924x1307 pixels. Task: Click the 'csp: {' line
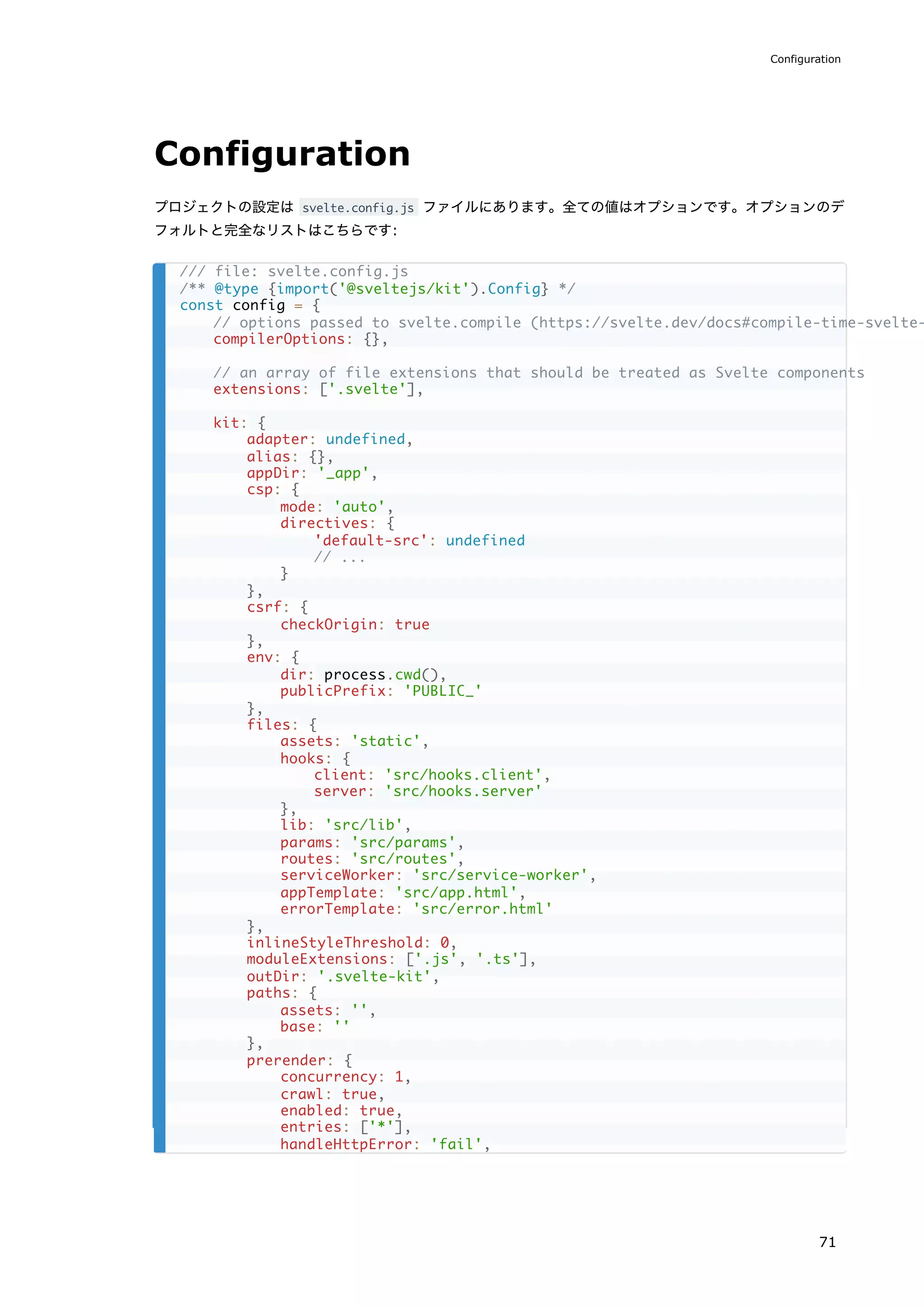pos(273,490)
